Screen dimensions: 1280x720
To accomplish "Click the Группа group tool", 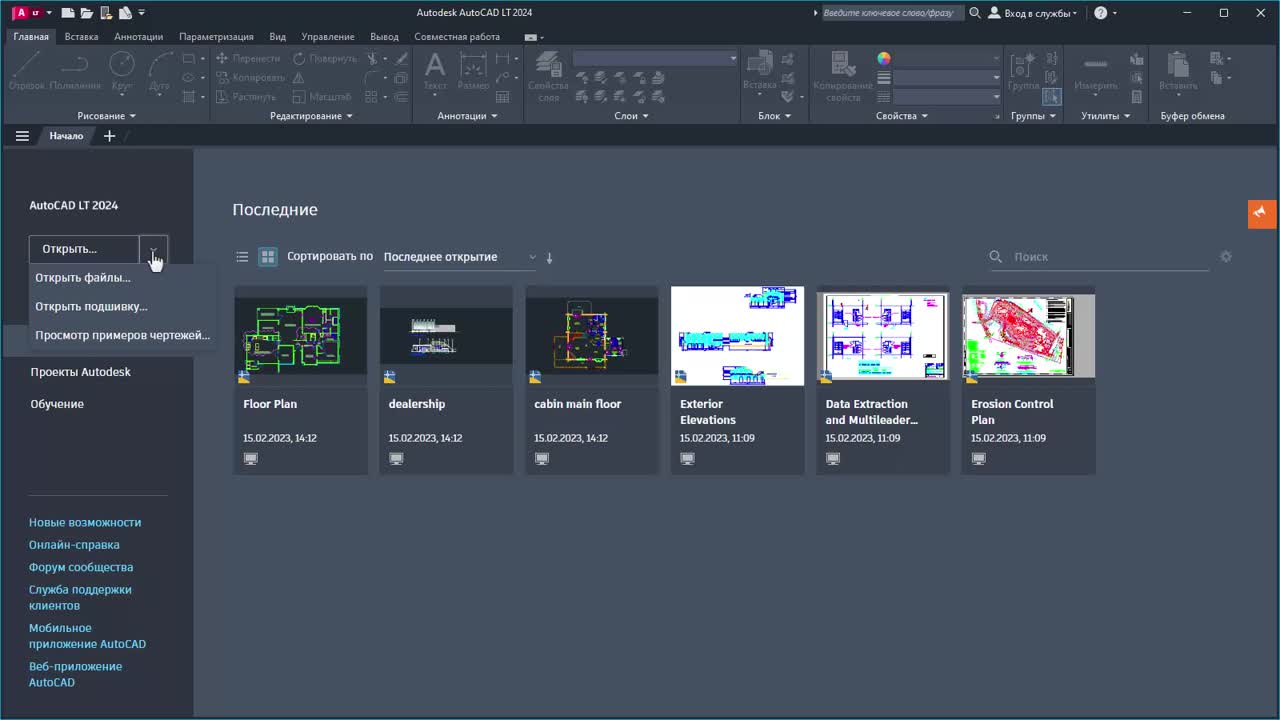I will [x=1024, y=72].
